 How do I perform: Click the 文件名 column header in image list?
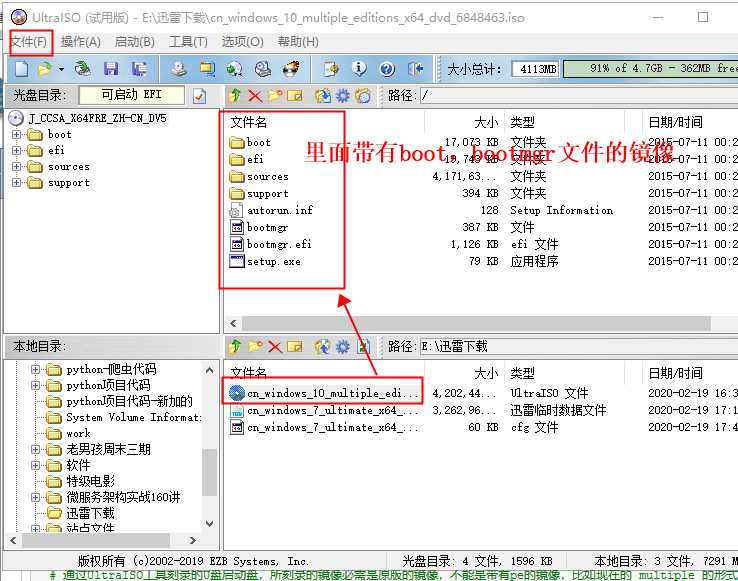249,122
